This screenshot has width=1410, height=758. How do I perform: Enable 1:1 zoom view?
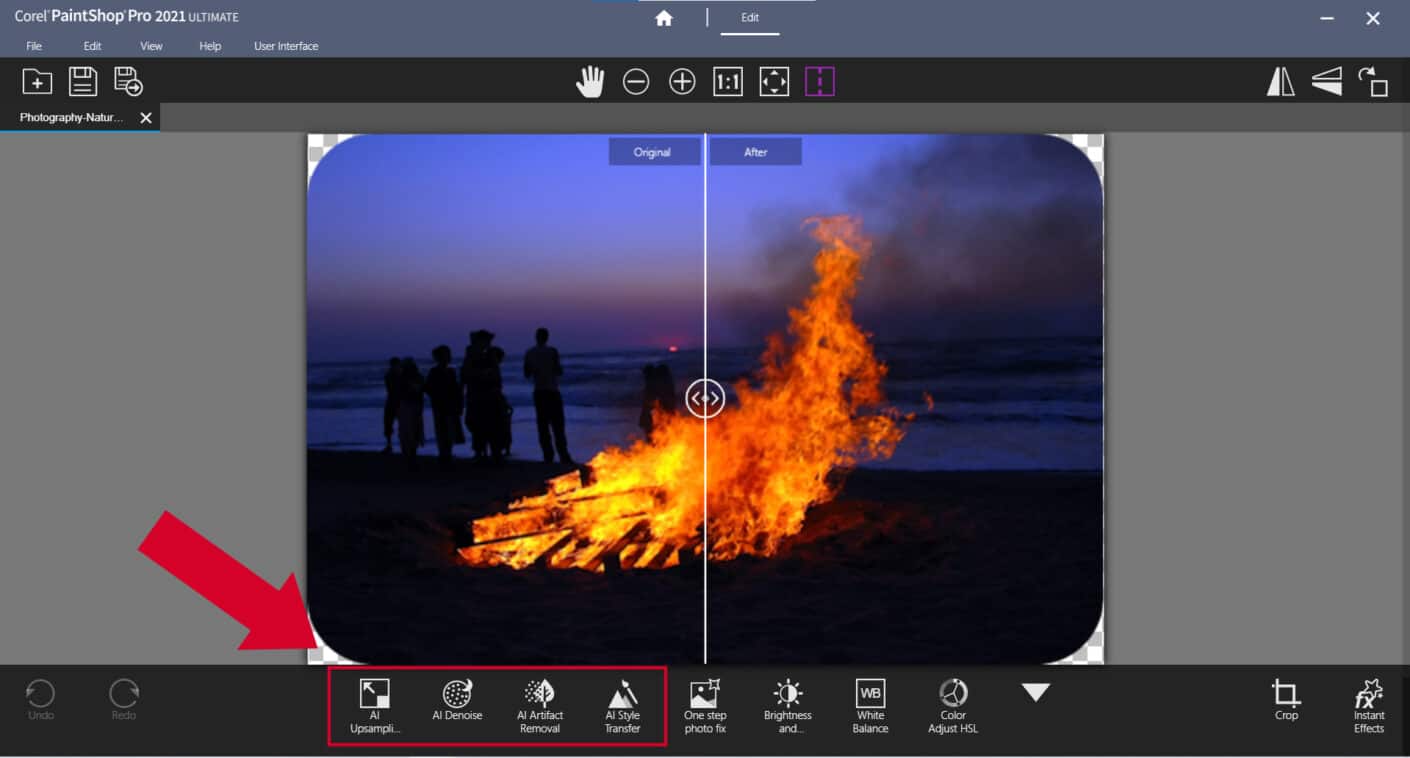coord(727,81)
